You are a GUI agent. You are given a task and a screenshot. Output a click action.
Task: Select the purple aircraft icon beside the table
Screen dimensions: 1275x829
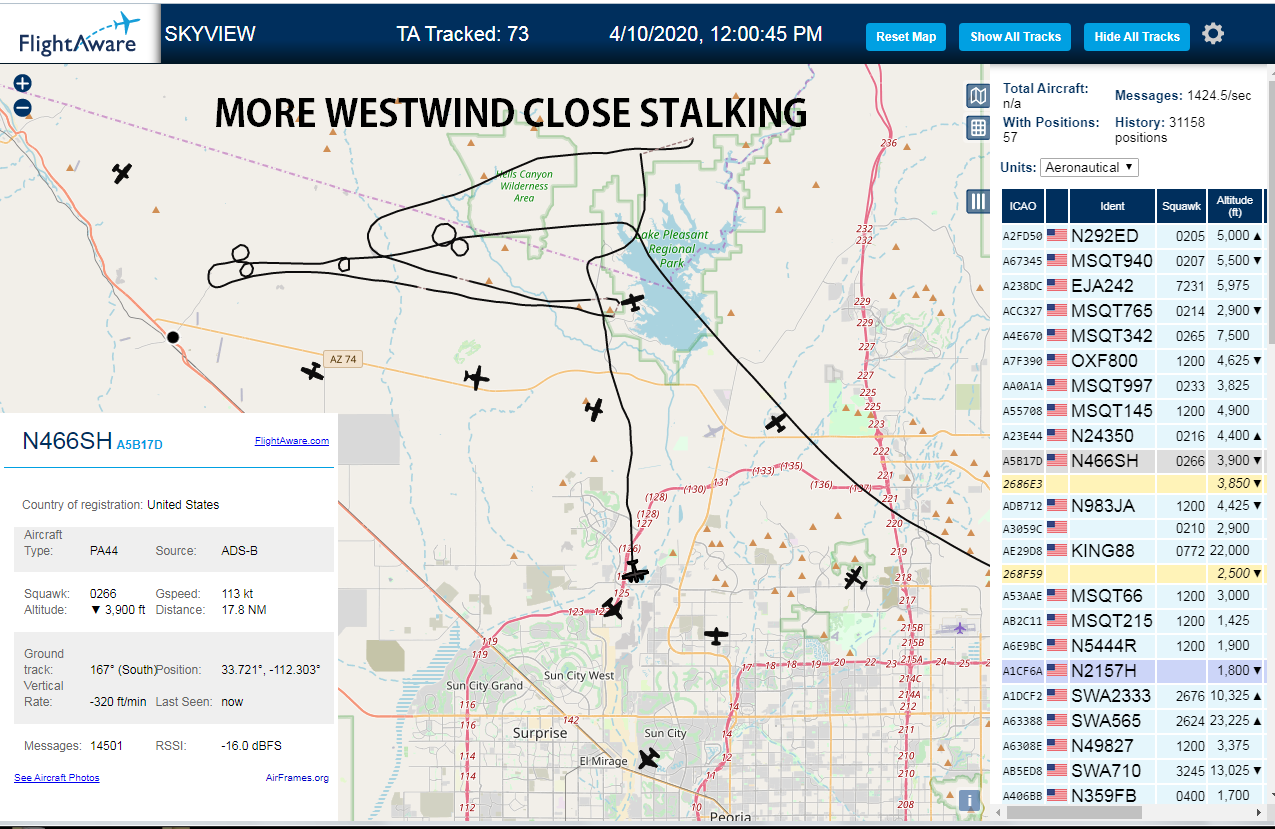tap(961, 628)
